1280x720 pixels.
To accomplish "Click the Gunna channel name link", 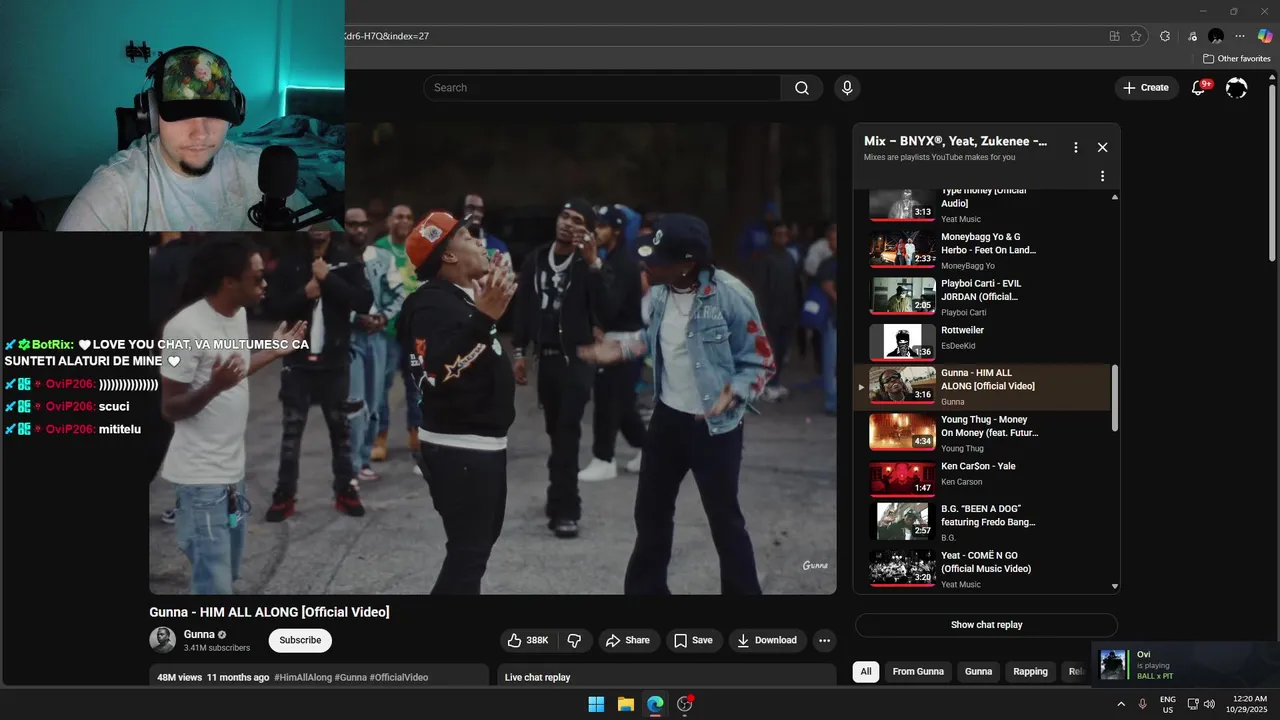I will [x=199, y=634].
